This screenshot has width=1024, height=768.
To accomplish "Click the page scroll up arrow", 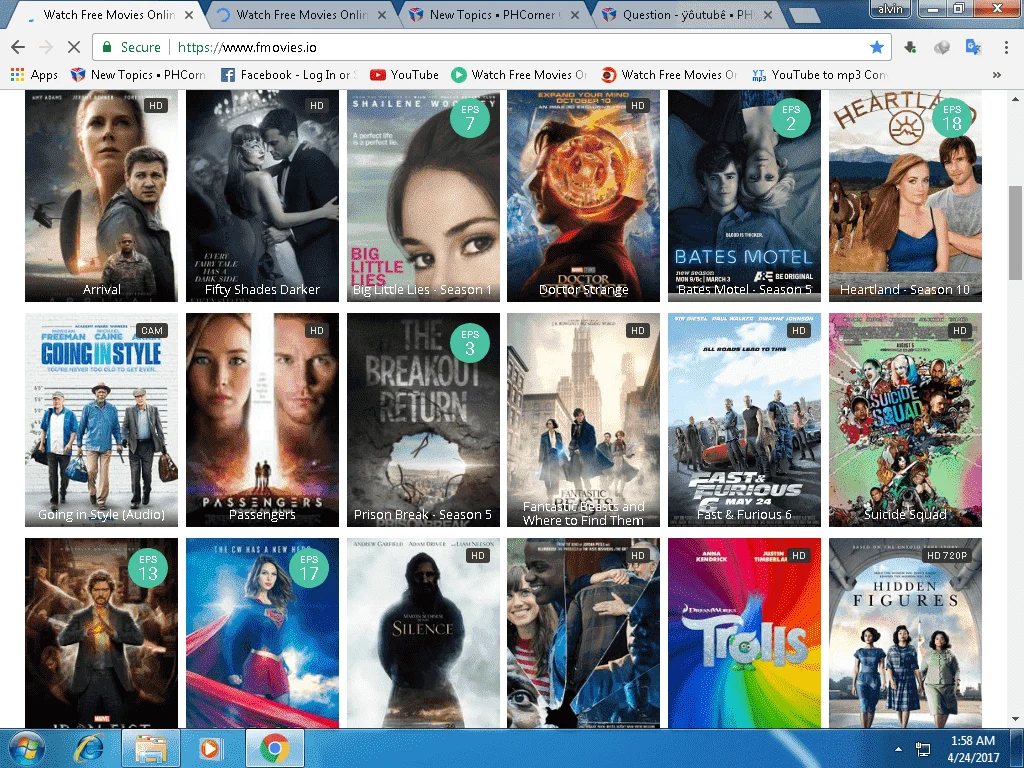I will pos(1015,99).
